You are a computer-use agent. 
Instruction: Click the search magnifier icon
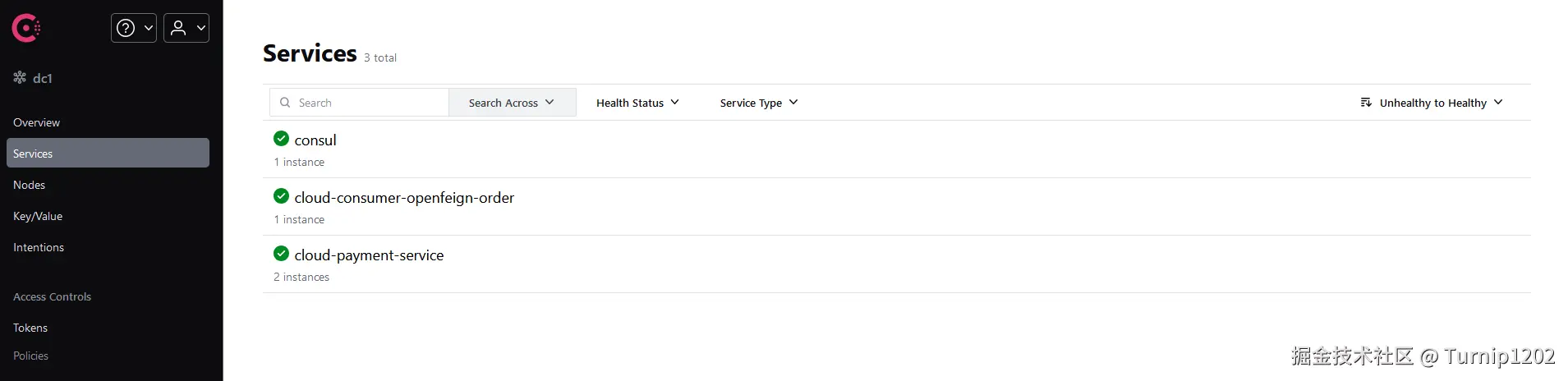[x=285, y=103]
